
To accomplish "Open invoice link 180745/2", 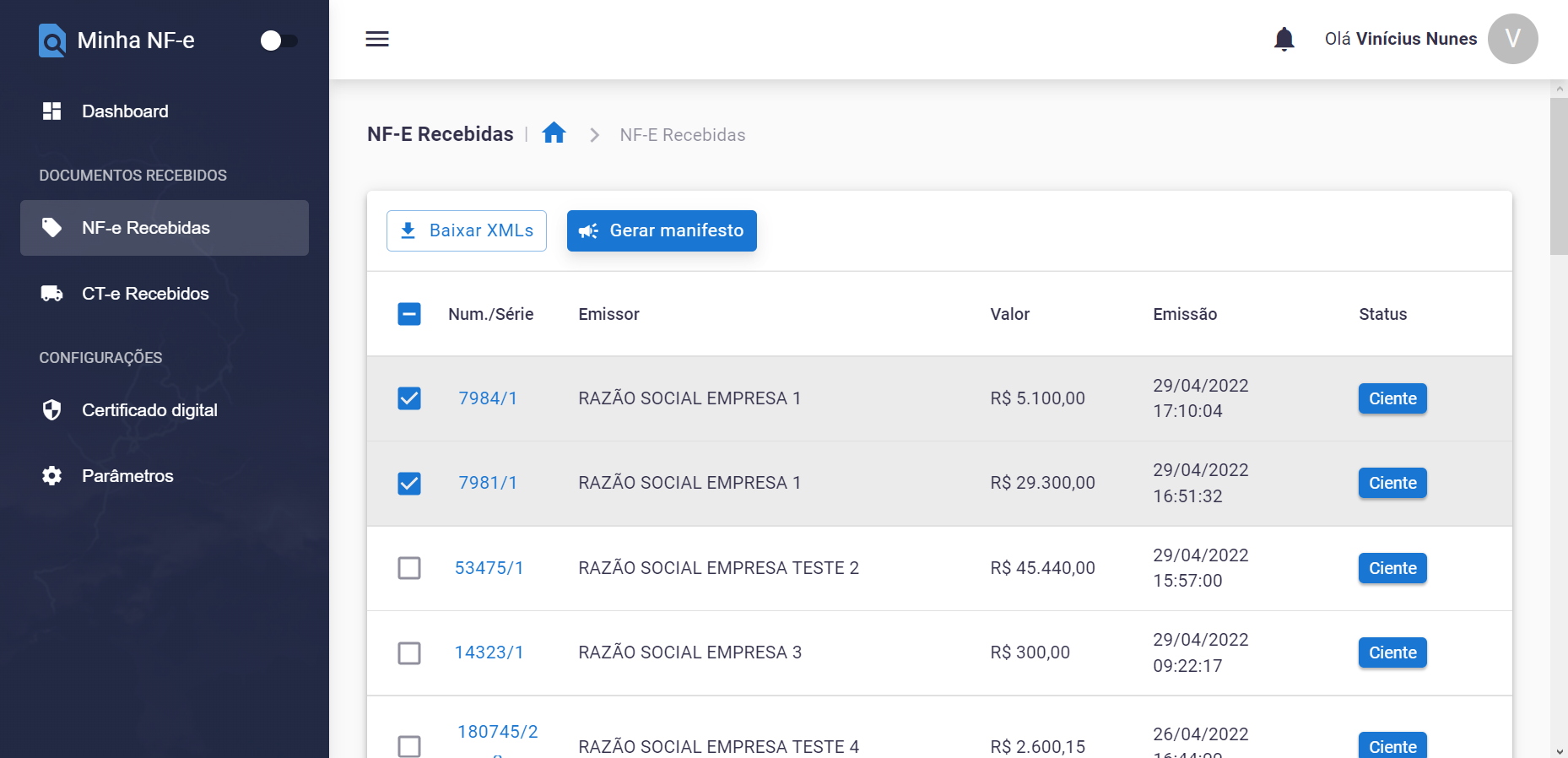I will (x=498, y=732).
